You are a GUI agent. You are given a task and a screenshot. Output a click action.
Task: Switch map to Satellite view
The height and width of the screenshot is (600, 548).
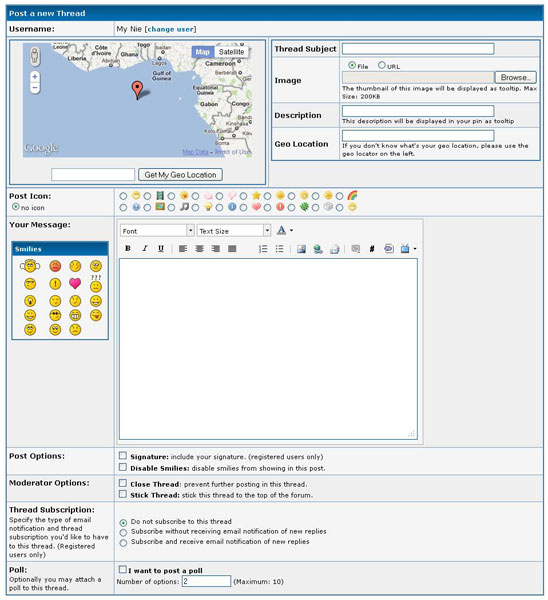[231, 52]
